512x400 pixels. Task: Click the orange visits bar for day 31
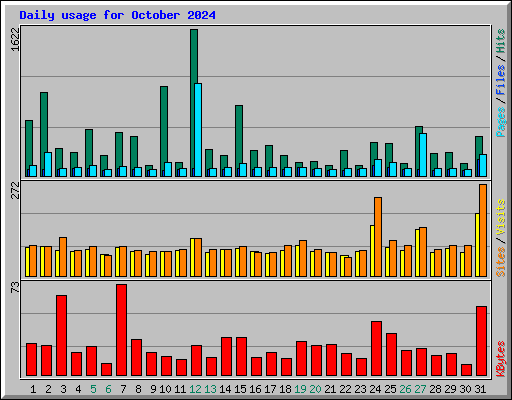[483, 231]
